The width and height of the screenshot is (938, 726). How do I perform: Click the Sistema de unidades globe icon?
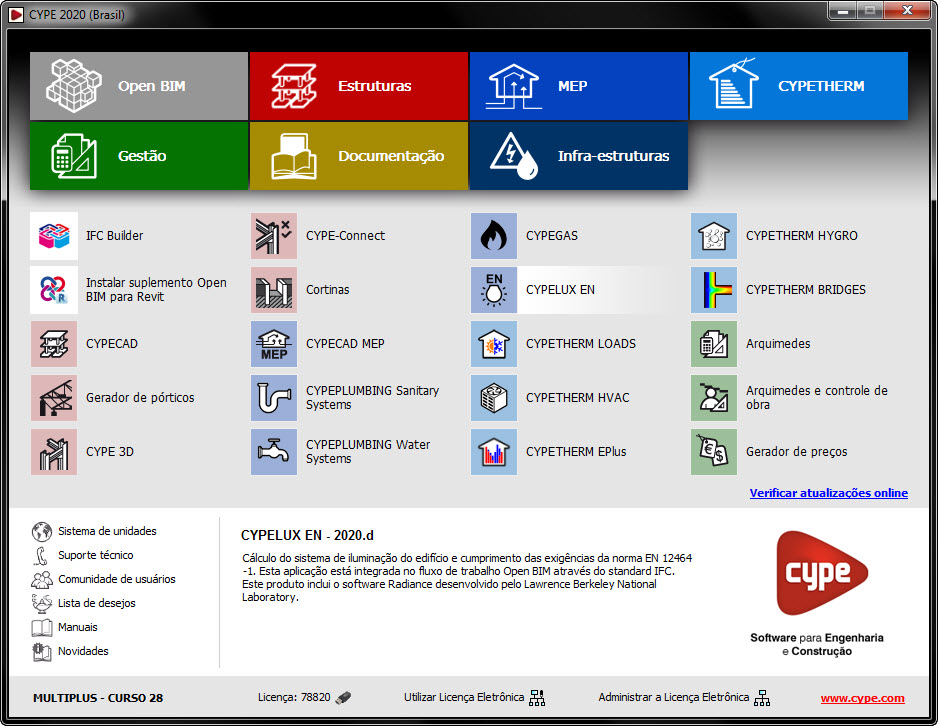[42, 532]
